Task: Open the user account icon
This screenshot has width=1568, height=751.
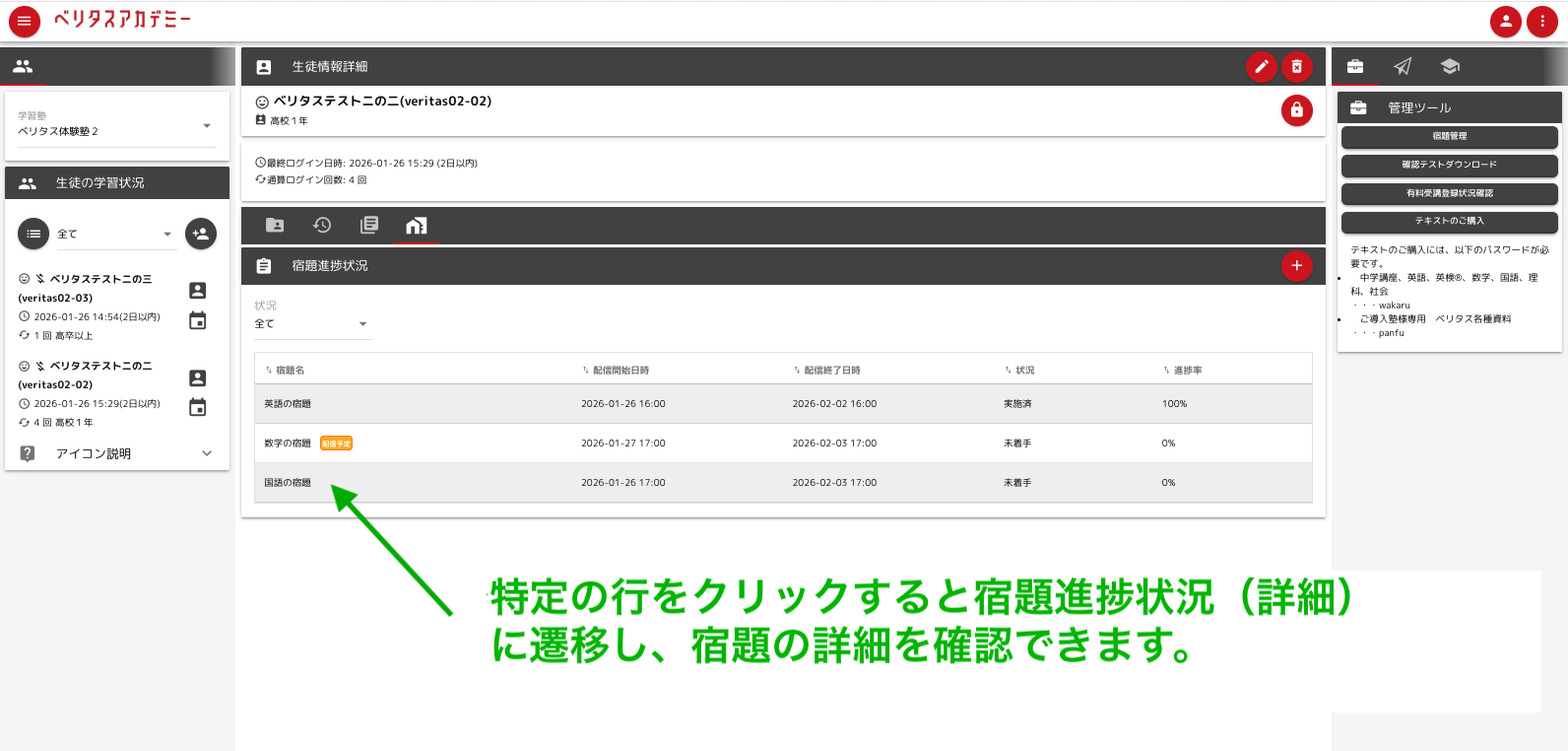Action: (x=1505, y=21)
